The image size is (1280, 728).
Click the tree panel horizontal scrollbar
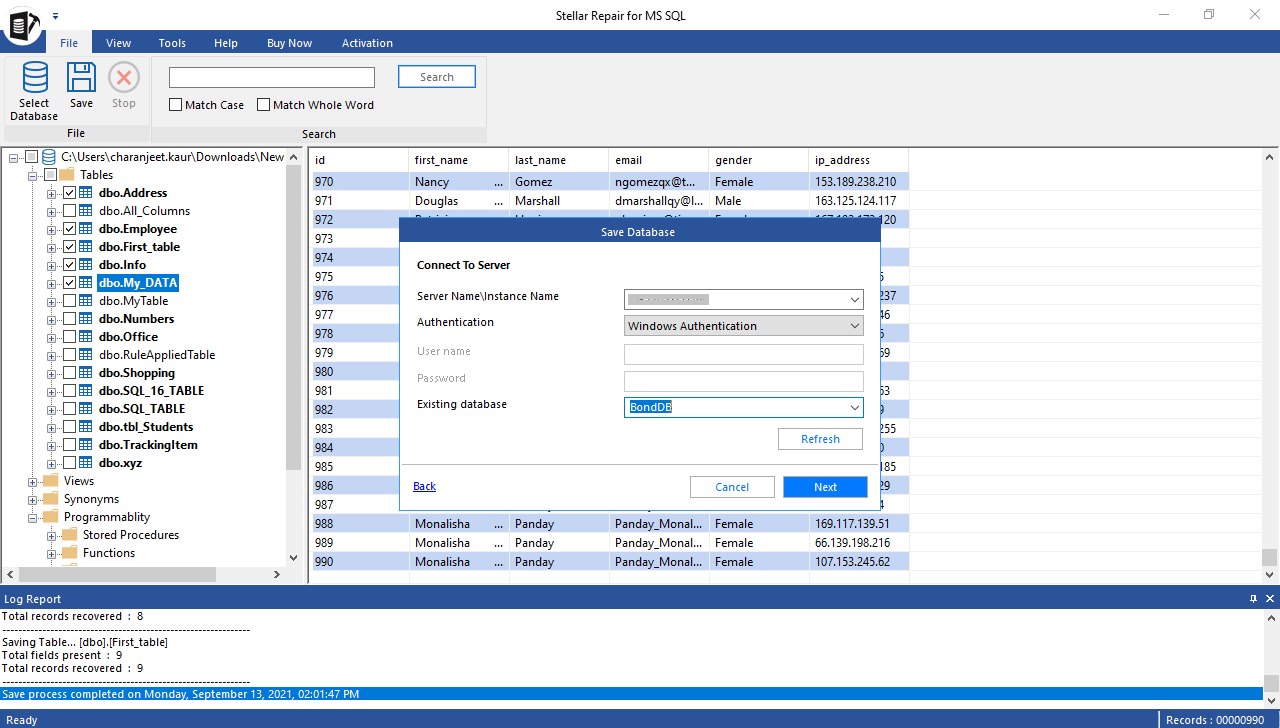pos(118,574)
